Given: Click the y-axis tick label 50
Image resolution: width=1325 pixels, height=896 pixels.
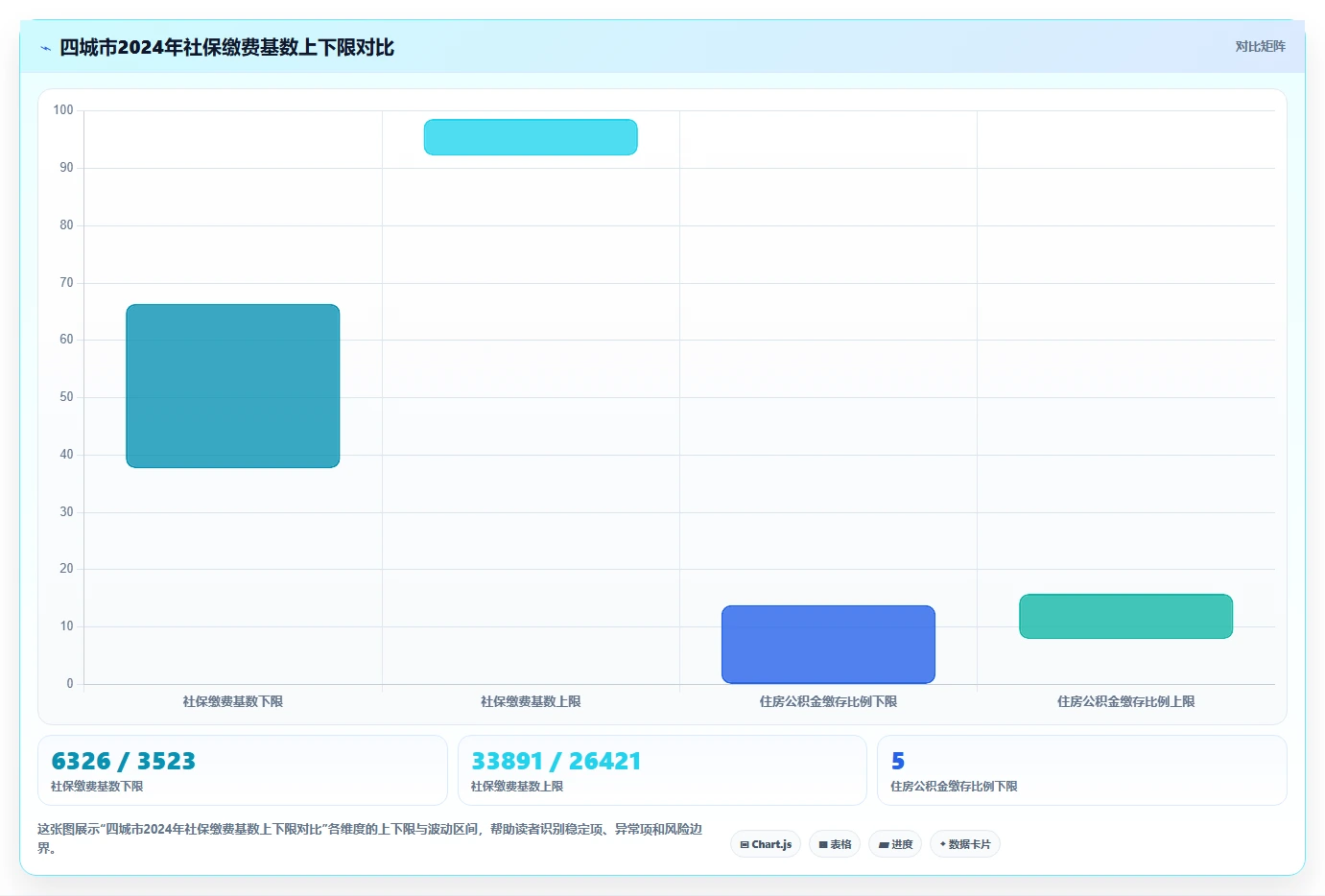Looking at the screenshot, I should 66,397.
